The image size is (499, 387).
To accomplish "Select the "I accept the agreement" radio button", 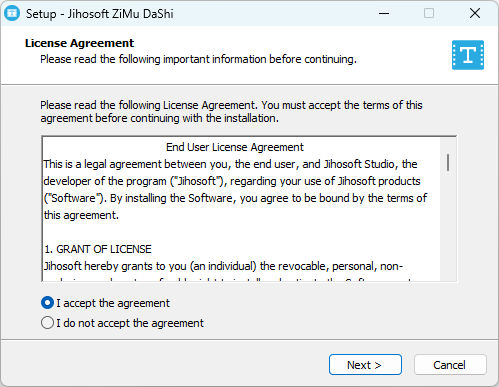I will [x=47, y=303].
